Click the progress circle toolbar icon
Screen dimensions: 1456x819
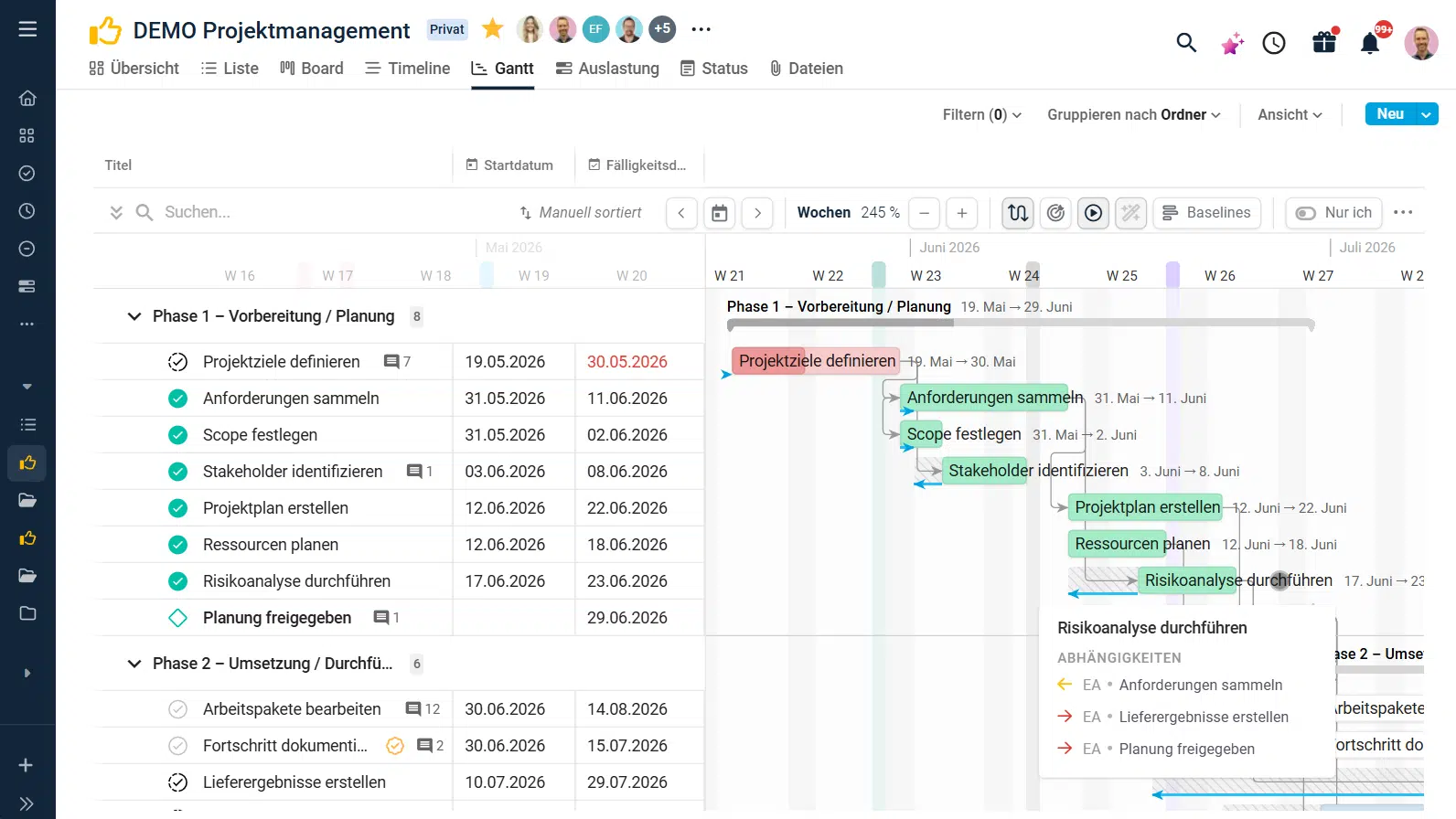coord(1055,213)
